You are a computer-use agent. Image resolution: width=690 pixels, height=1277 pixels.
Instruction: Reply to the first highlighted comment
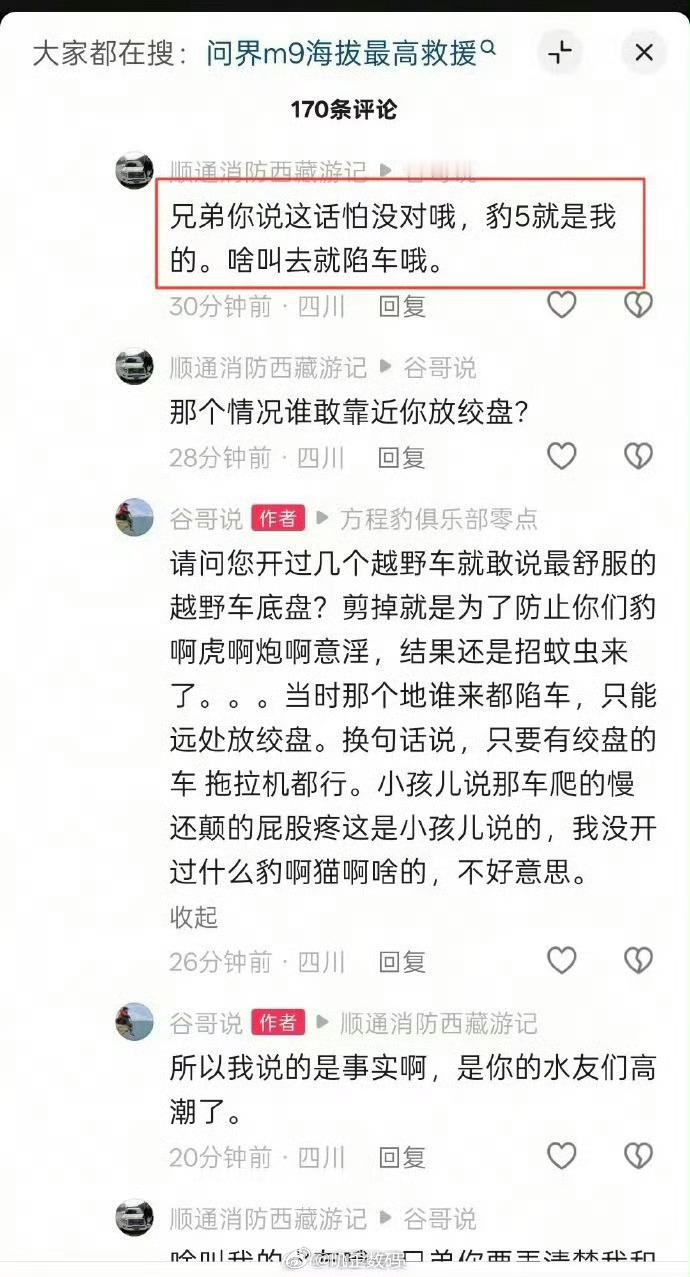[402, 306]
